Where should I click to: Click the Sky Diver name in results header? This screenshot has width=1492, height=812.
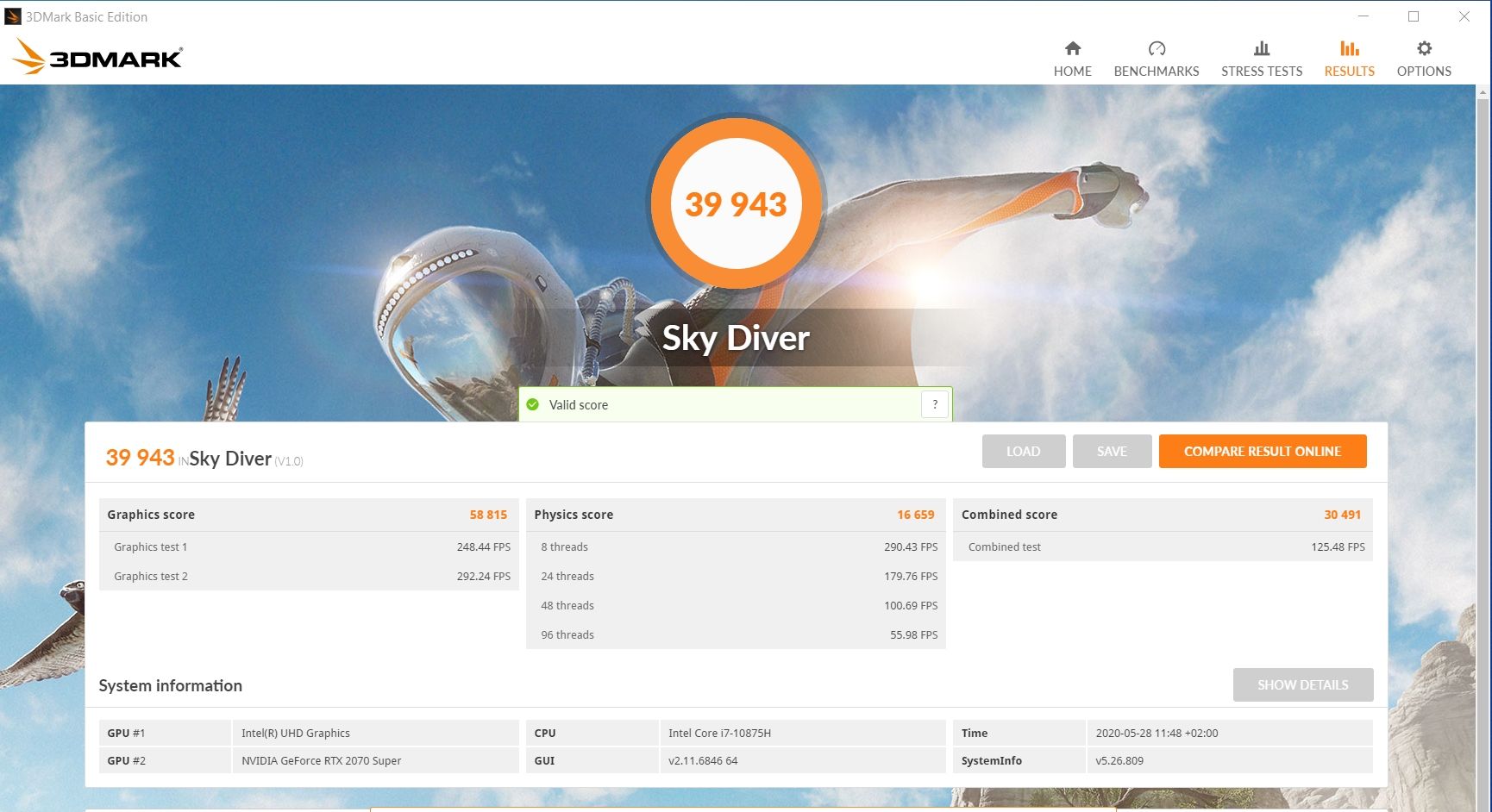point(230,459)
